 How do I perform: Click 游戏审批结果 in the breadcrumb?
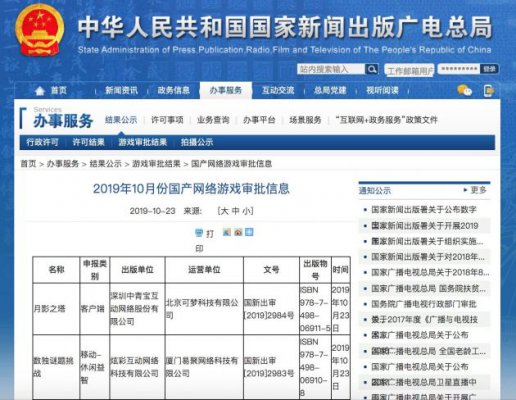click(x=156, y=164)
